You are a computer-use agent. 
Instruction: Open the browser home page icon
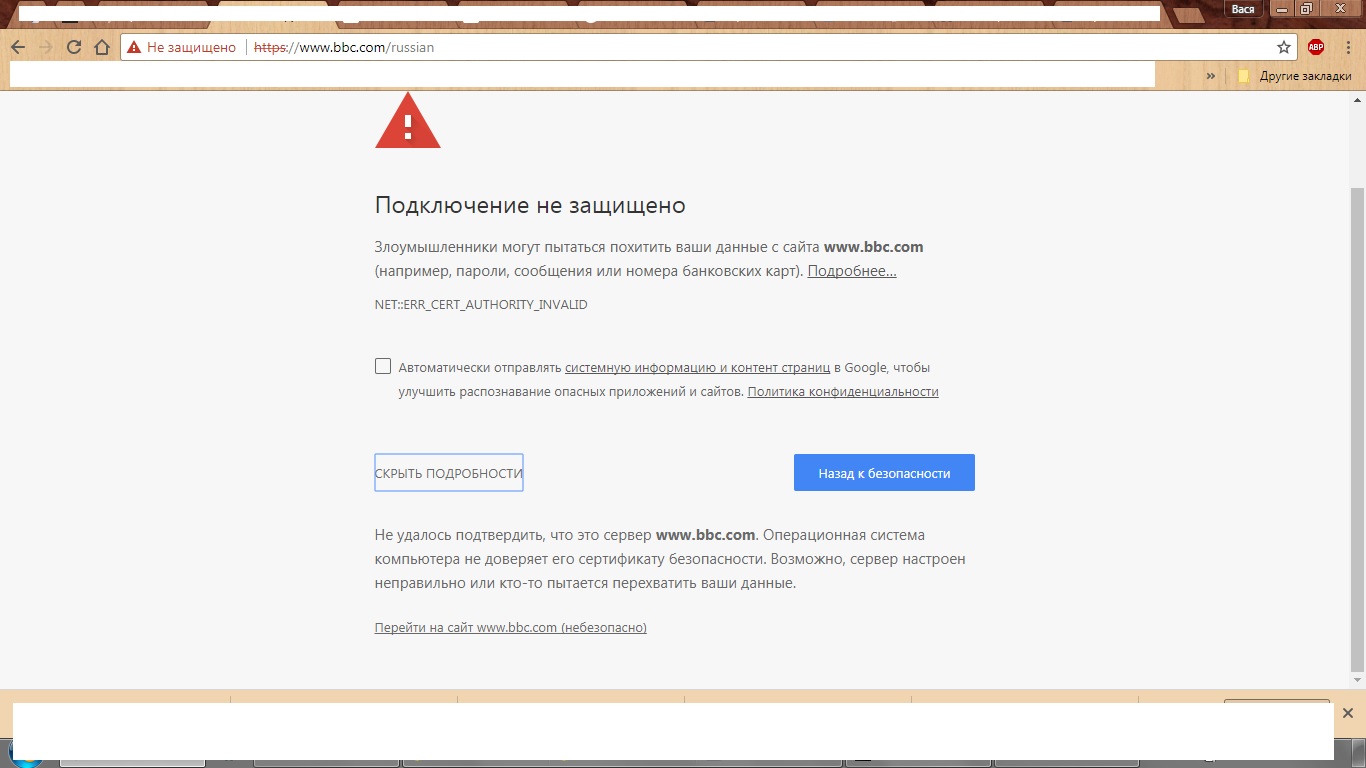click(x=102, y=47)
